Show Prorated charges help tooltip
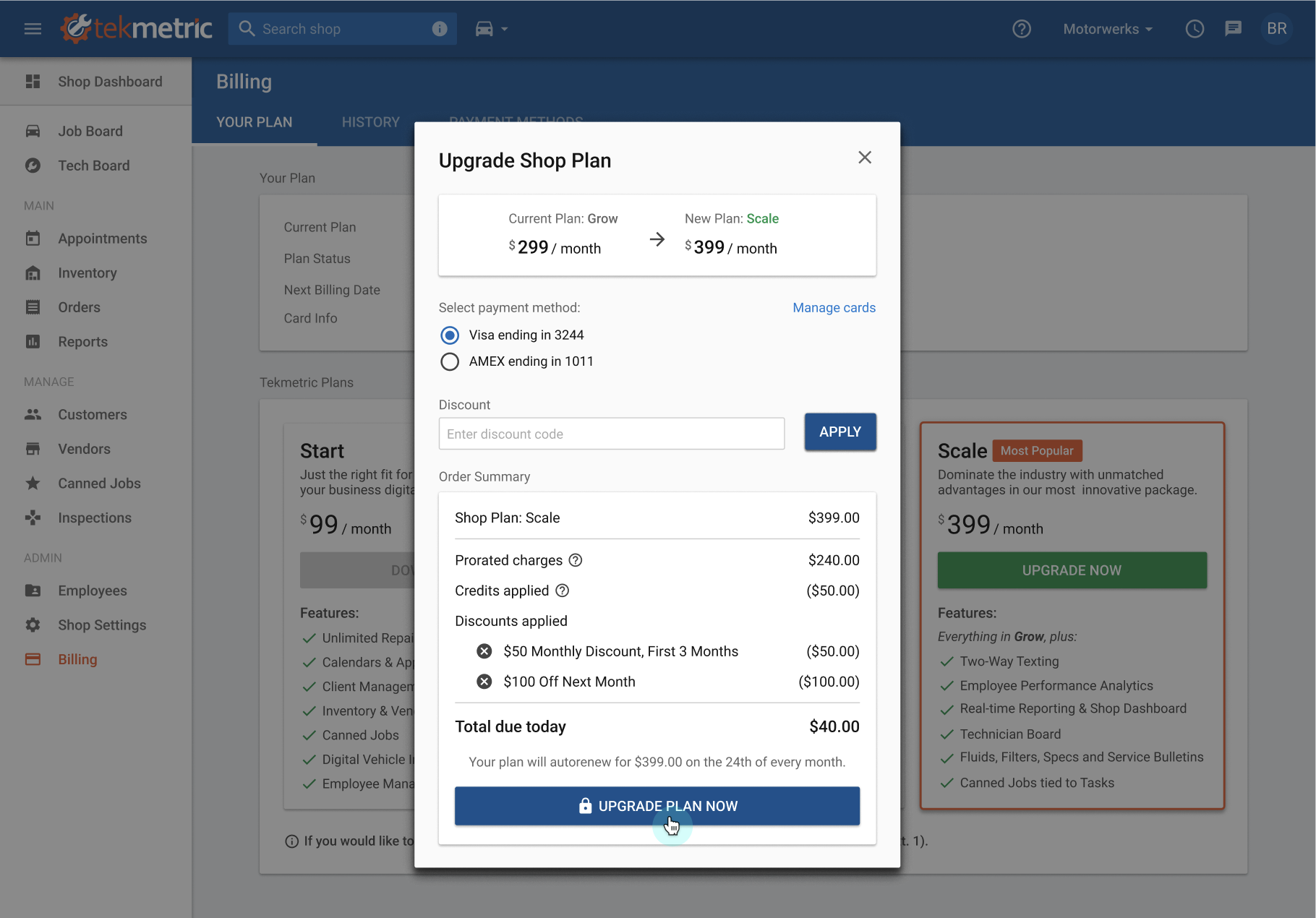 (576, 560)
